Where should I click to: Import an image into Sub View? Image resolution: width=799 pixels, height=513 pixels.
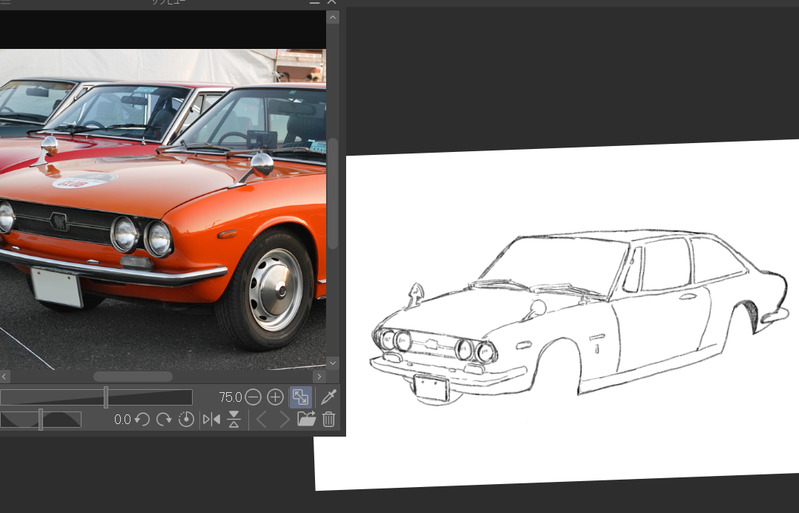(306, 419)
